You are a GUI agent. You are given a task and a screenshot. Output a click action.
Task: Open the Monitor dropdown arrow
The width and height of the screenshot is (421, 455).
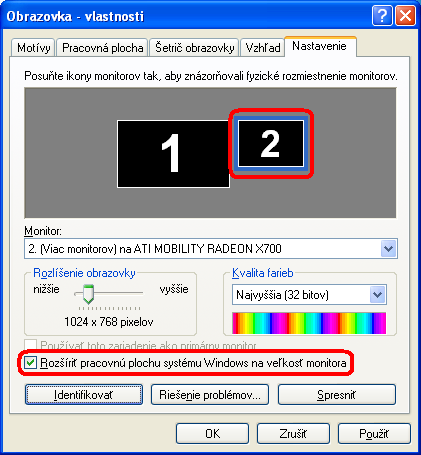pyautogui.click(x=388, y=249)
